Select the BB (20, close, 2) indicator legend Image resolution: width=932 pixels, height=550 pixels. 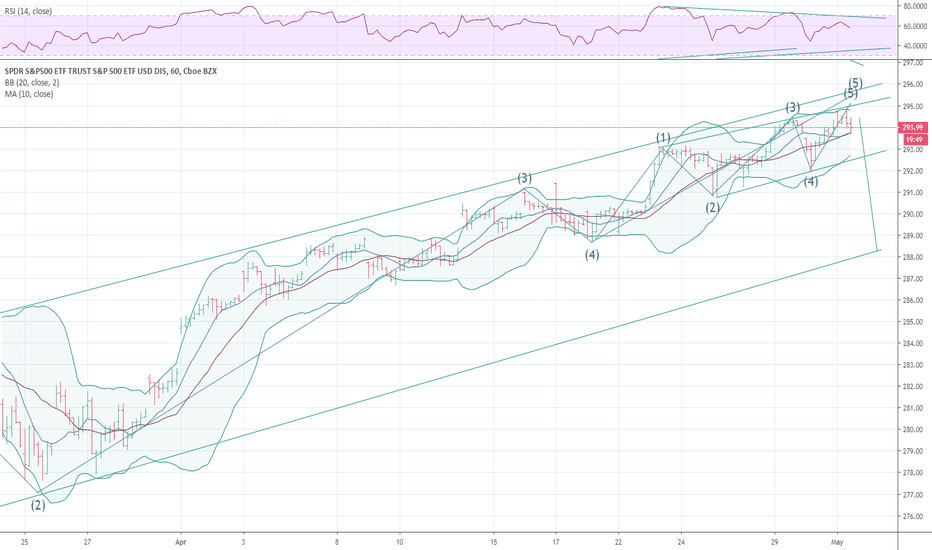pyautogui.click(x=32, y=83)
